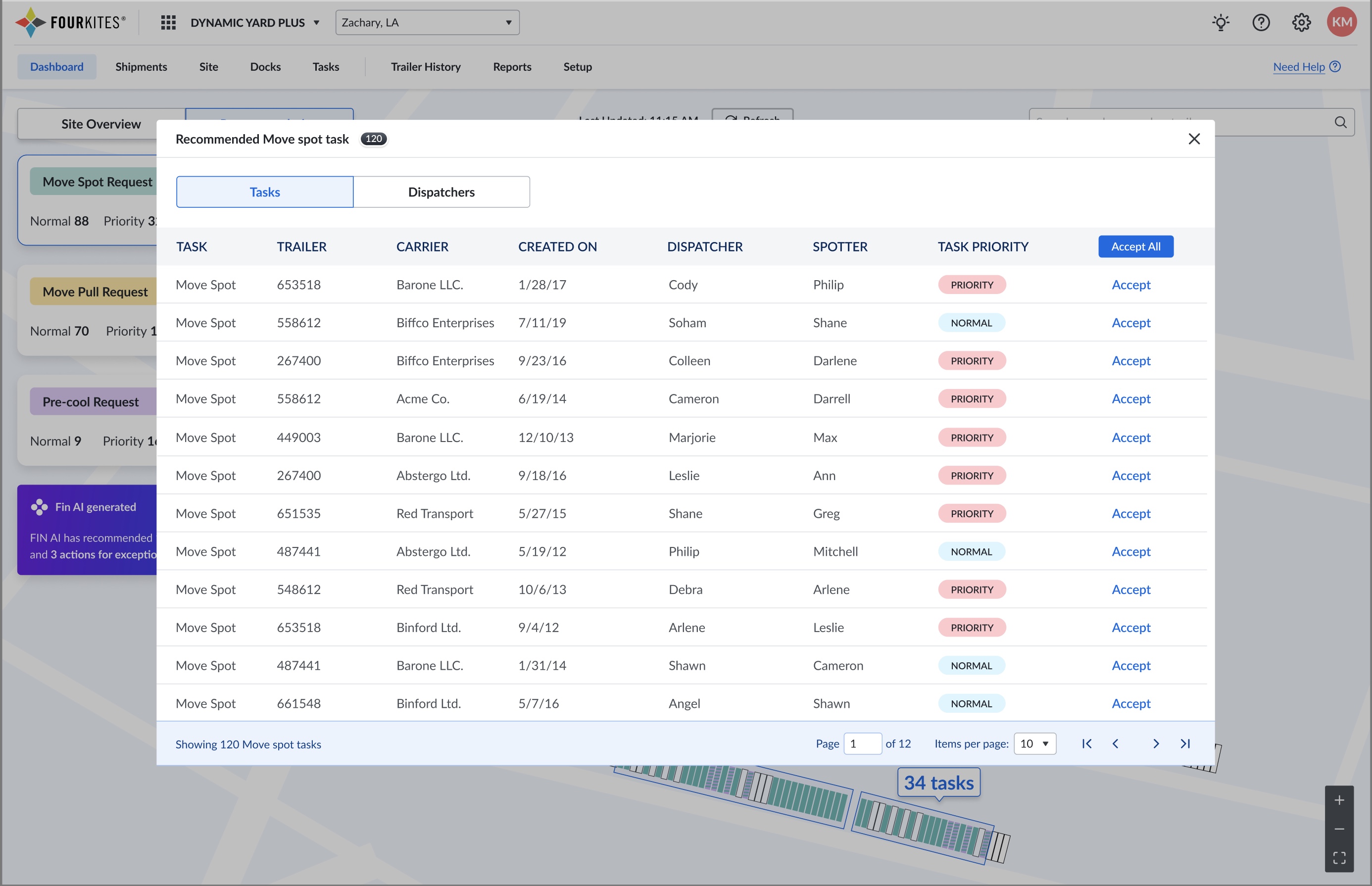Select the Site Overview tab
This screenshot has width=1372, height=886.
point(101,124)
